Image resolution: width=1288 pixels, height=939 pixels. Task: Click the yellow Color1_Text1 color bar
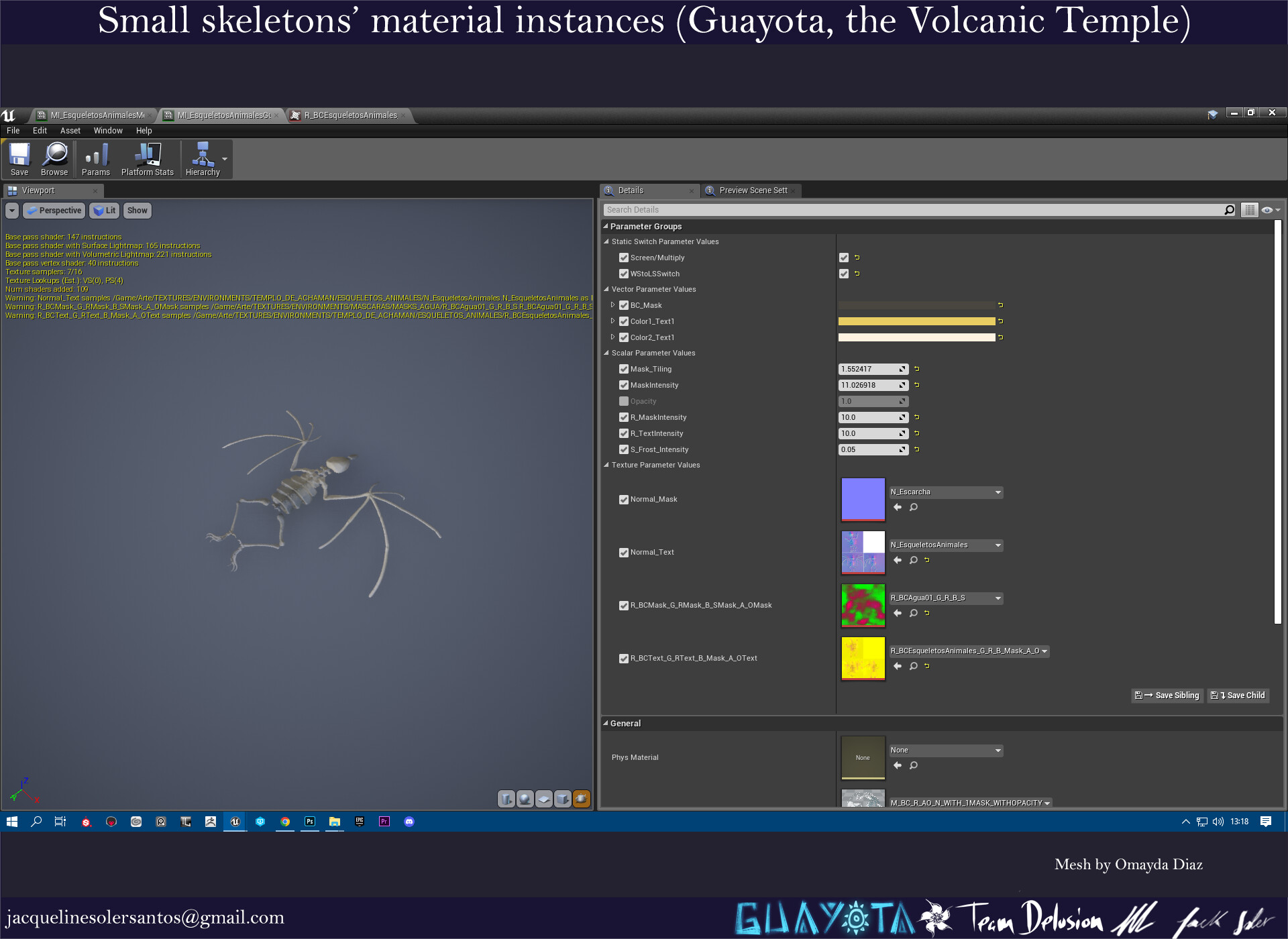(916, 321)
